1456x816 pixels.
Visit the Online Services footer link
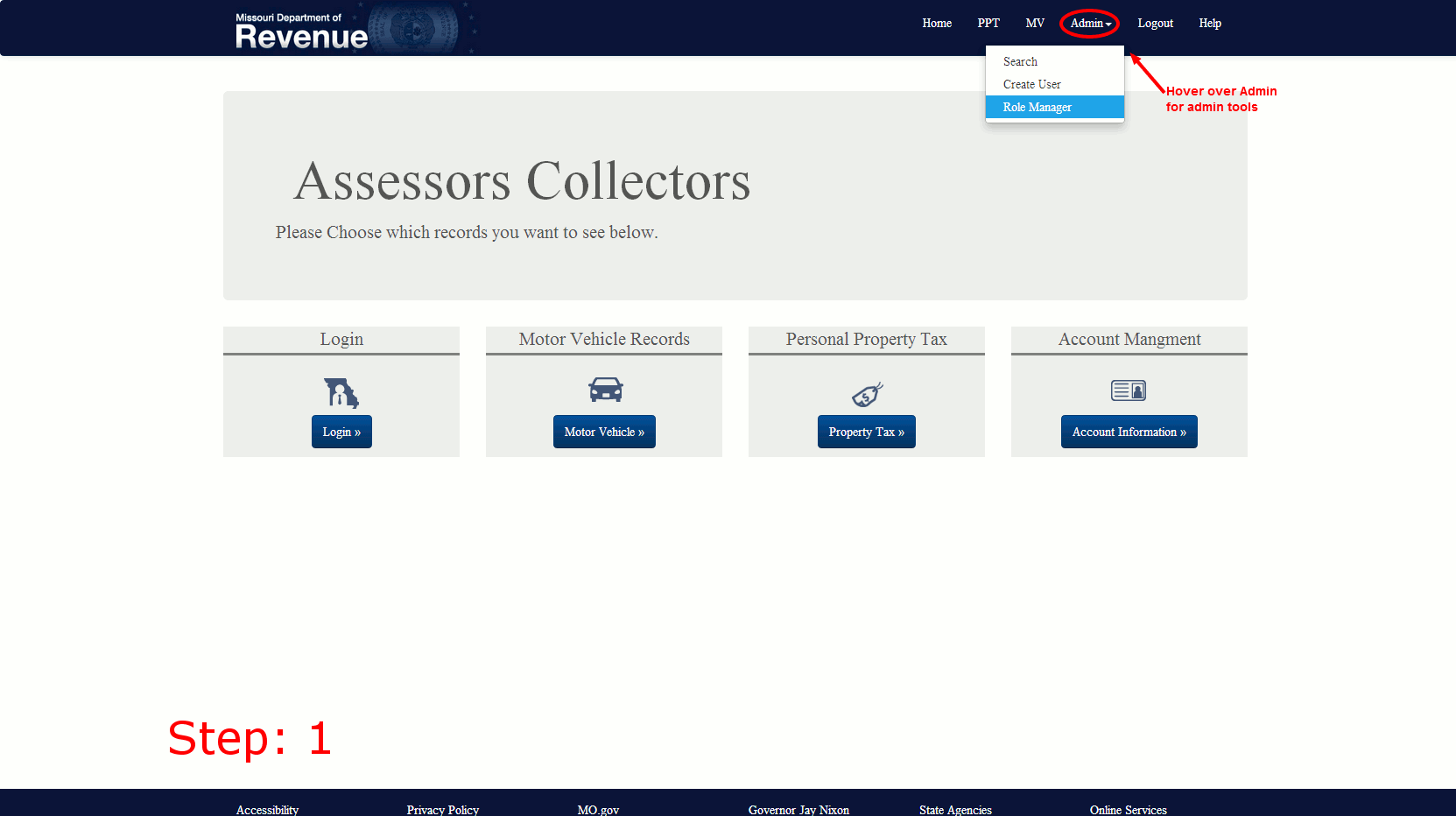point(1128,809)
